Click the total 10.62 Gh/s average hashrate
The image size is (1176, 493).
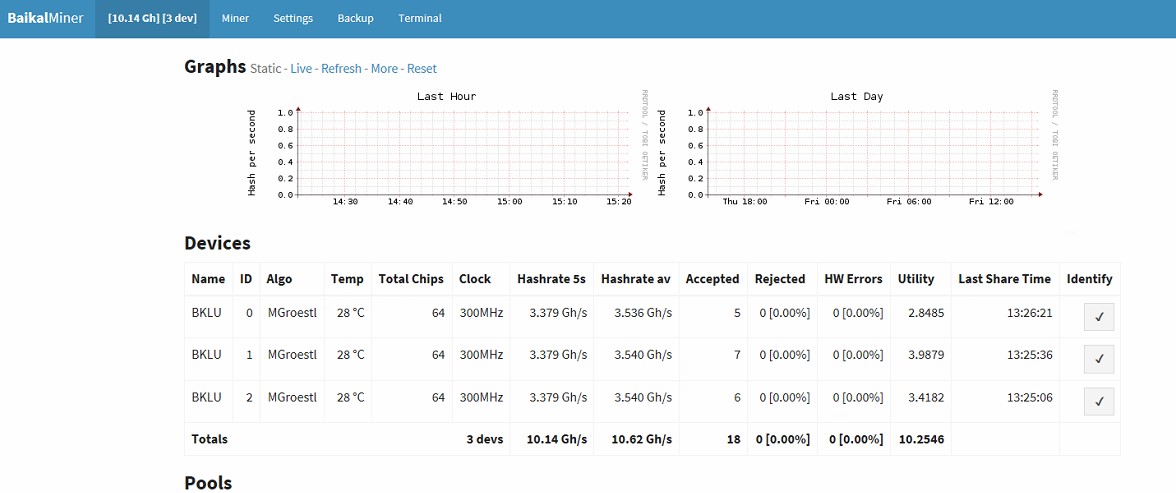(641, 439)
